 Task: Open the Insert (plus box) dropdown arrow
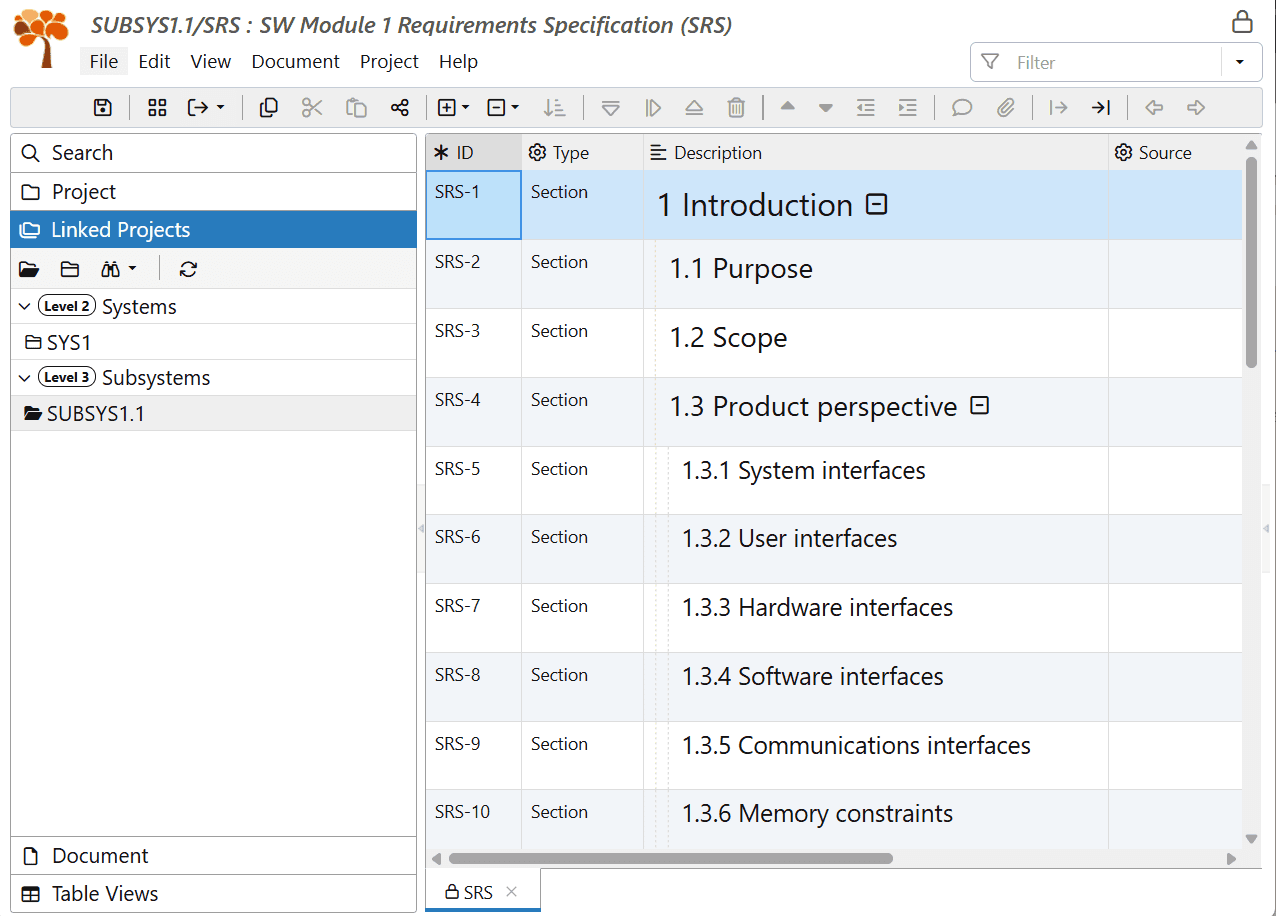pyautogui.click(x=466, y=108)
